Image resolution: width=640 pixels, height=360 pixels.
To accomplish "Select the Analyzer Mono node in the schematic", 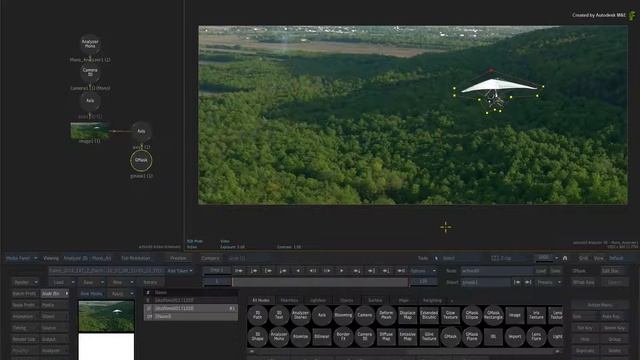I will [90, 44].
